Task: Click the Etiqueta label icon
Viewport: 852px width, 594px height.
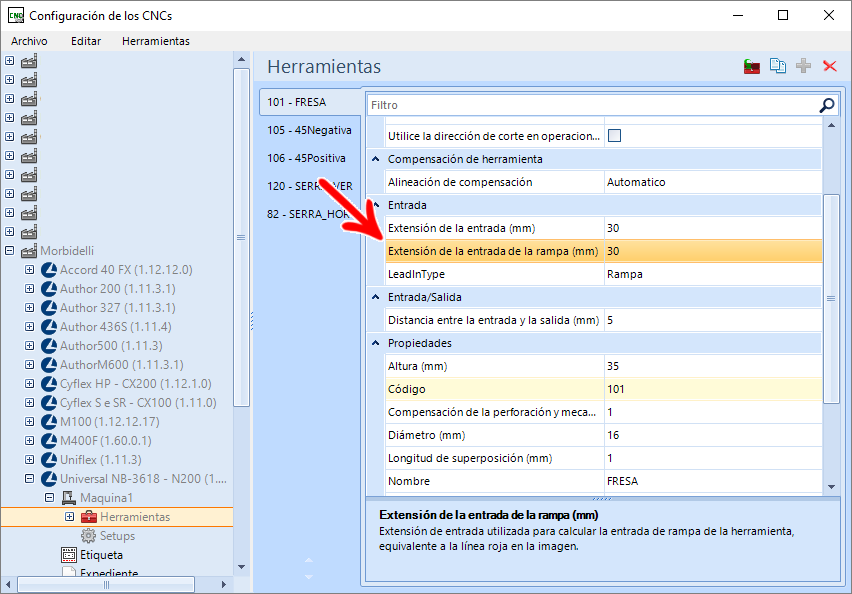Action: tap(69, 555)
